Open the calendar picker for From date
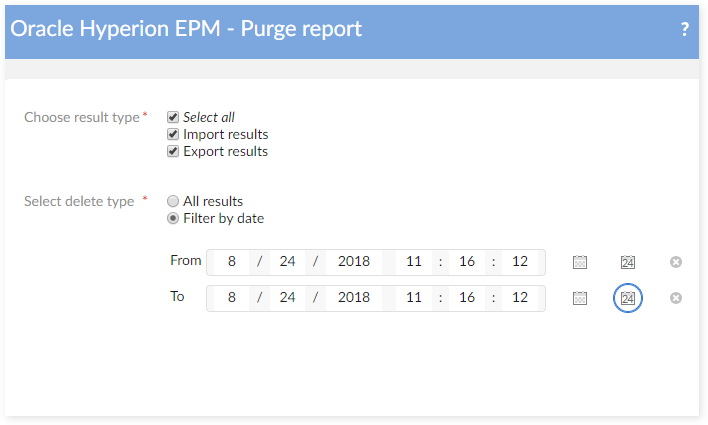The image size is (708, 425). pos(580,262)
